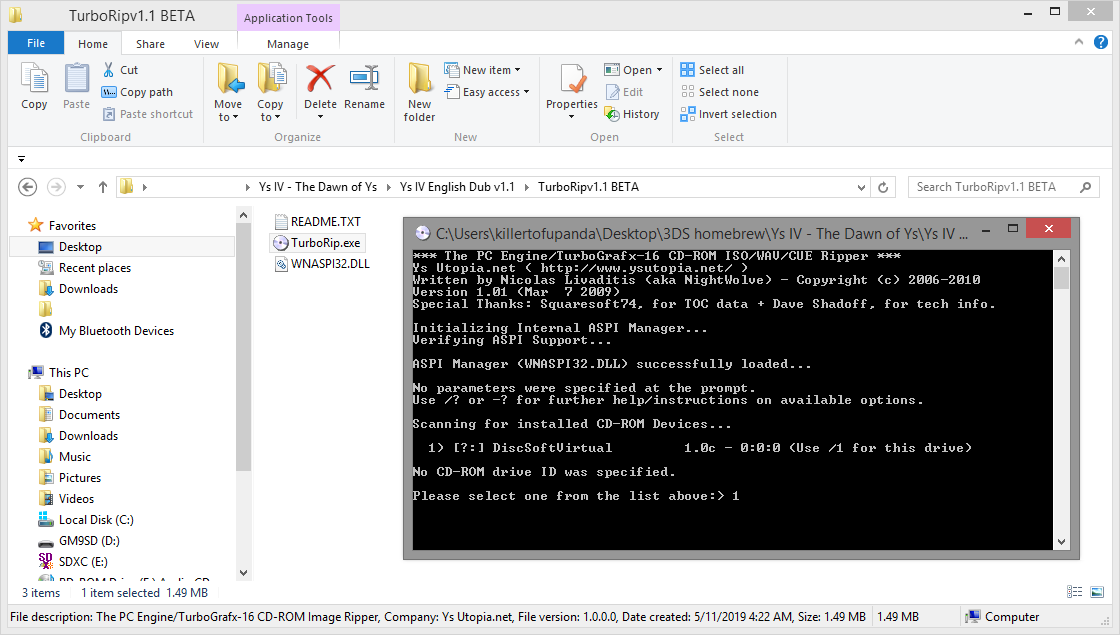Expand the address bar history dropdown
This screenshot has width=1120, height=635.
pos(861,187)
